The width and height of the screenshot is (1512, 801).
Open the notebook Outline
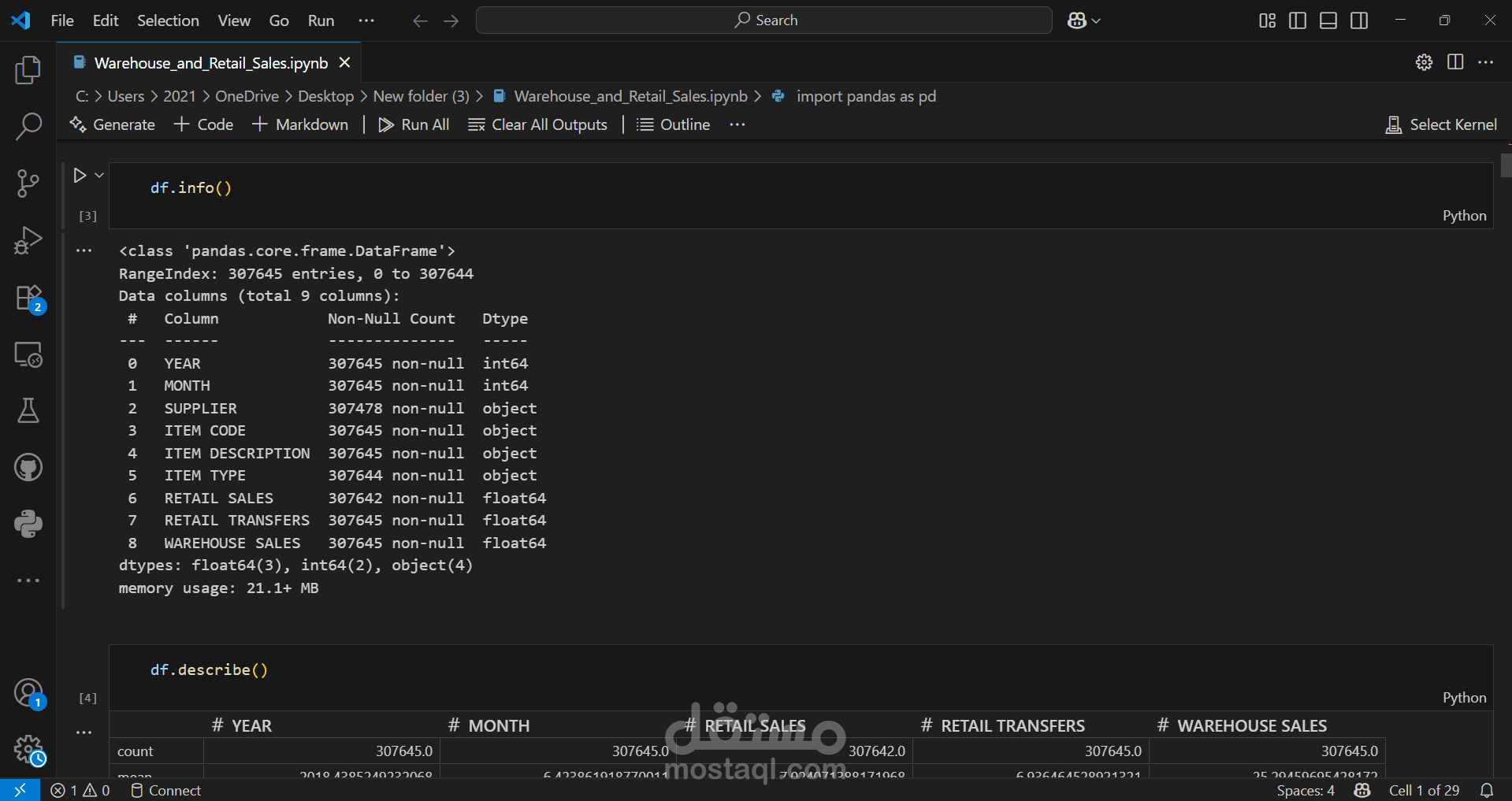(673, 124)
